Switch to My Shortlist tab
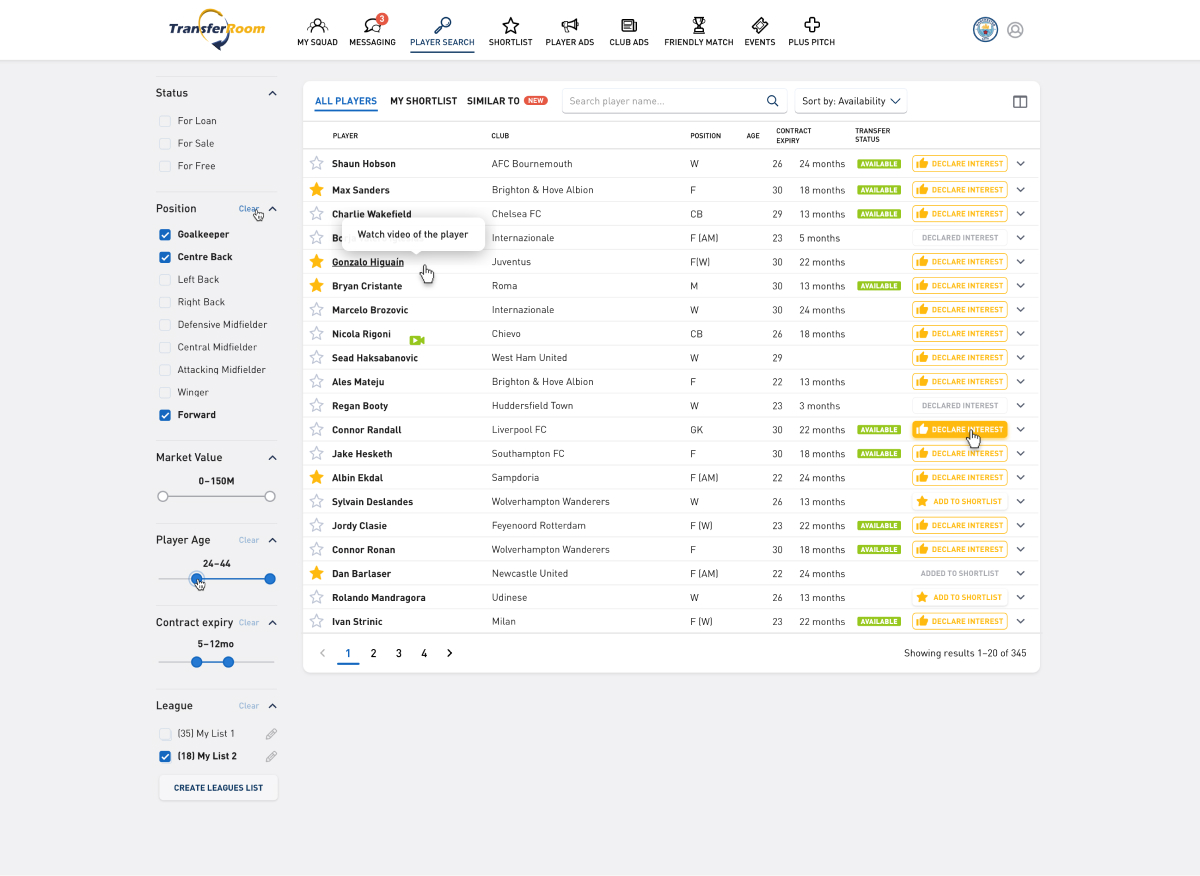Screen dimensions: 1200x876 point(424,101)
